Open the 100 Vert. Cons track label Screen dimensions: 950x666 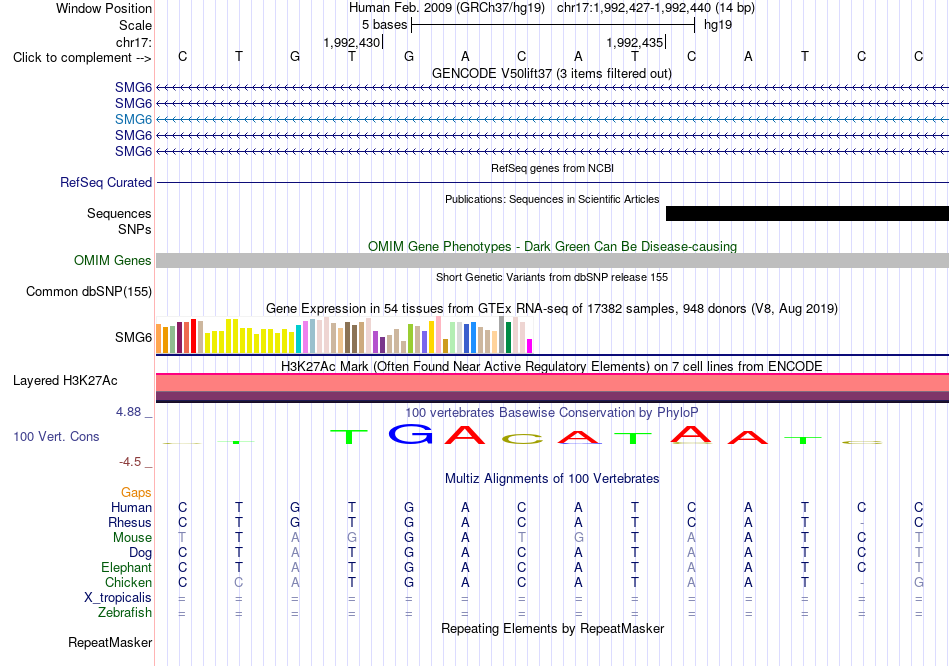[56, 436]
